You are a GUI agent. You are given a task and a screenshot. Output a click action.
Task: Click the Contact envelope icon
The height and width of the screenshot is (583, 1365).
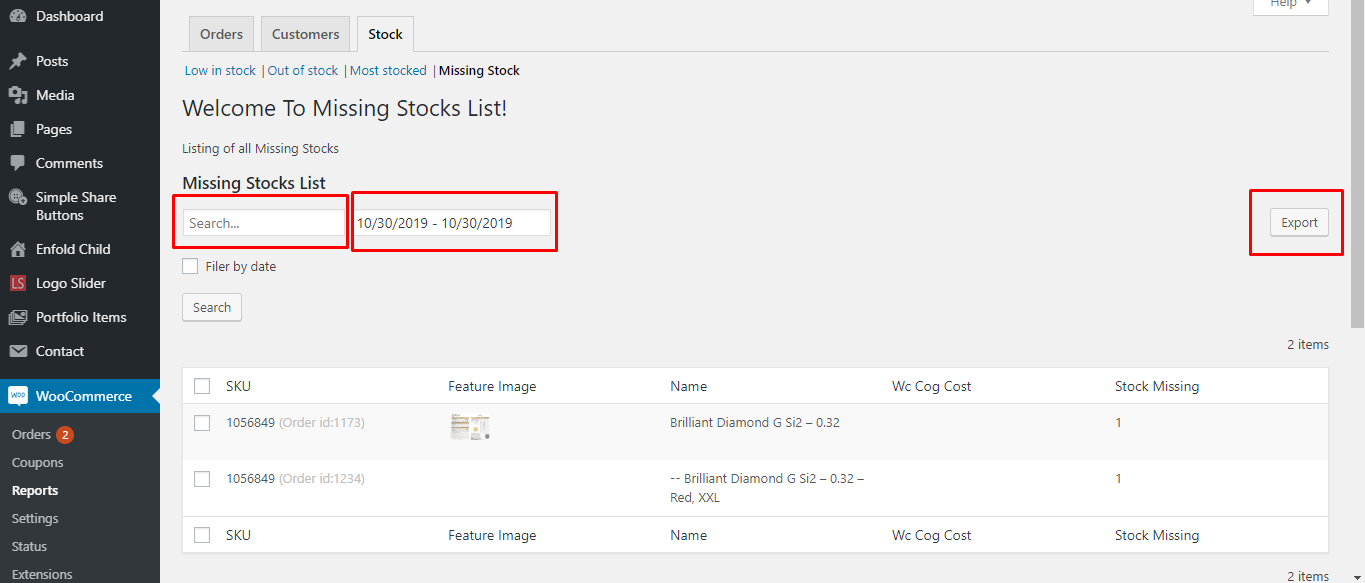click(17, 351)
